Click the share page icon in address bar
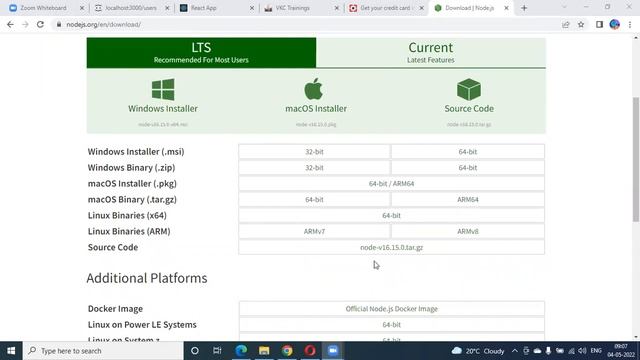 click(x=566, y=24)
